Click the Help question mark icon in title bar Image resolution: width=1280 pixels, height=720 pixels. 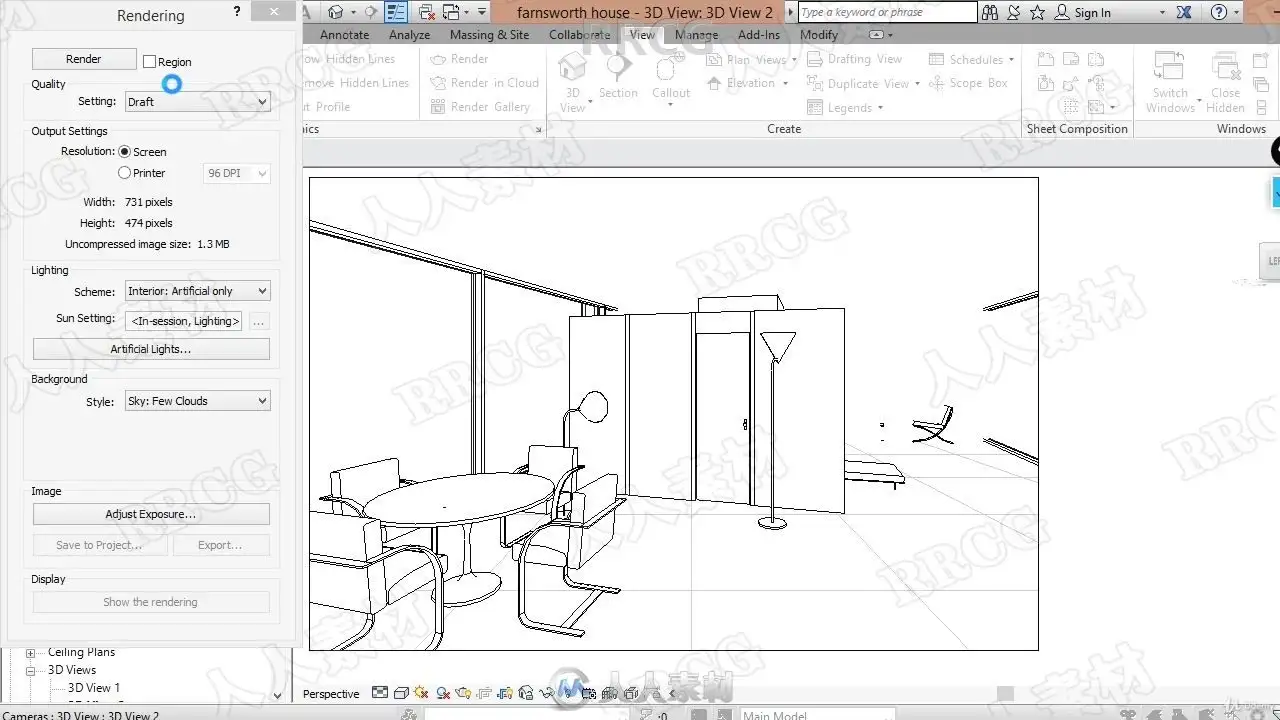coord(1219,12)
